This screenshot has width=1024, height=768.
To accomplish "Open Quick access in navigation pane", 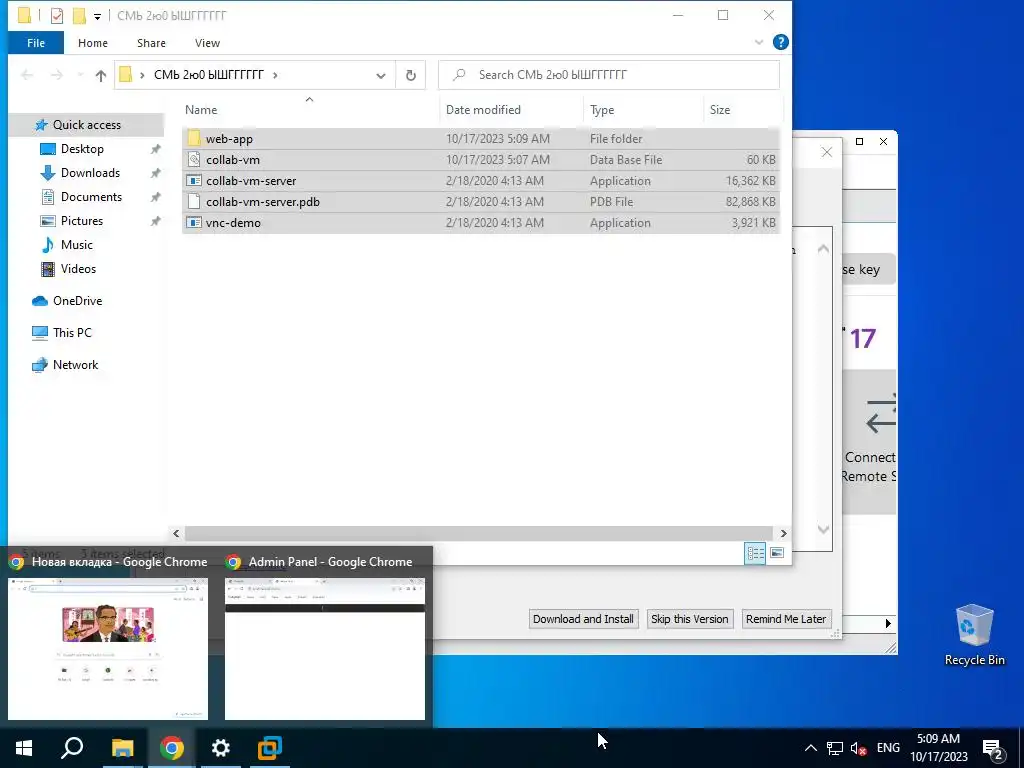I will pos(86,125).
